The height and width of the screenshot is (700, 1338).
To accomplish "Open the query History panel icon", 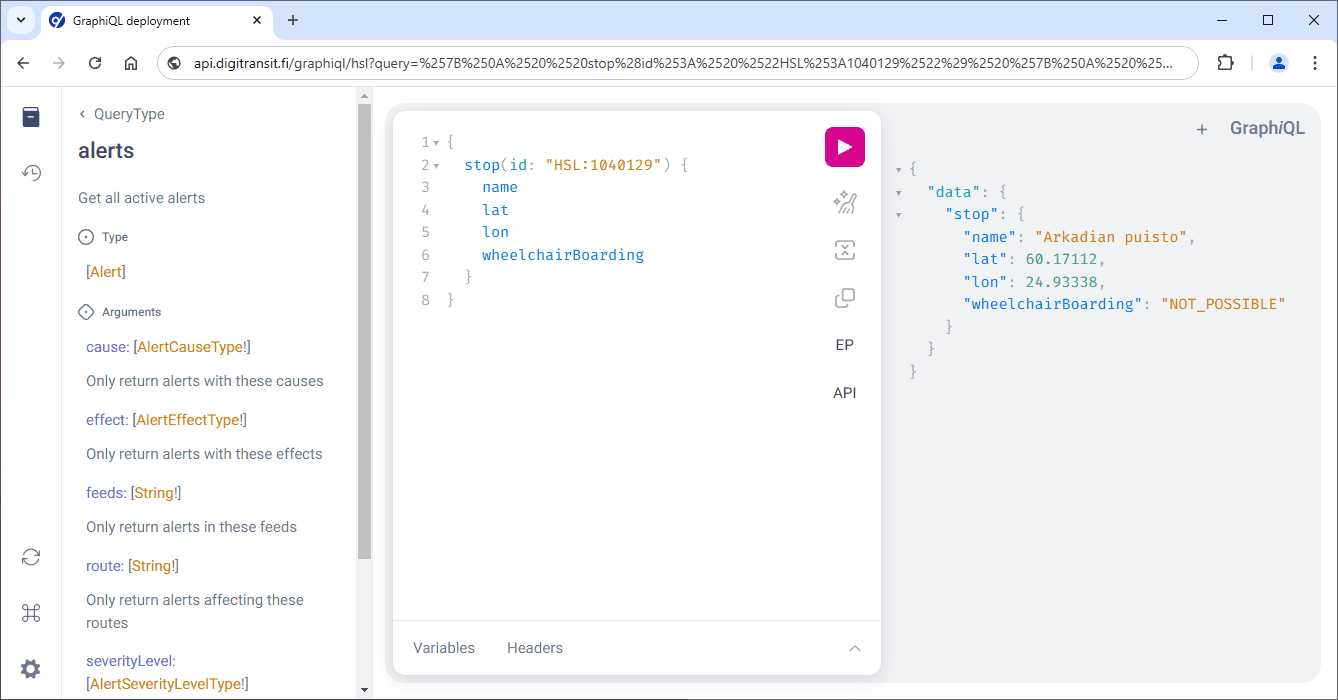I will click(x=31, y=173).
